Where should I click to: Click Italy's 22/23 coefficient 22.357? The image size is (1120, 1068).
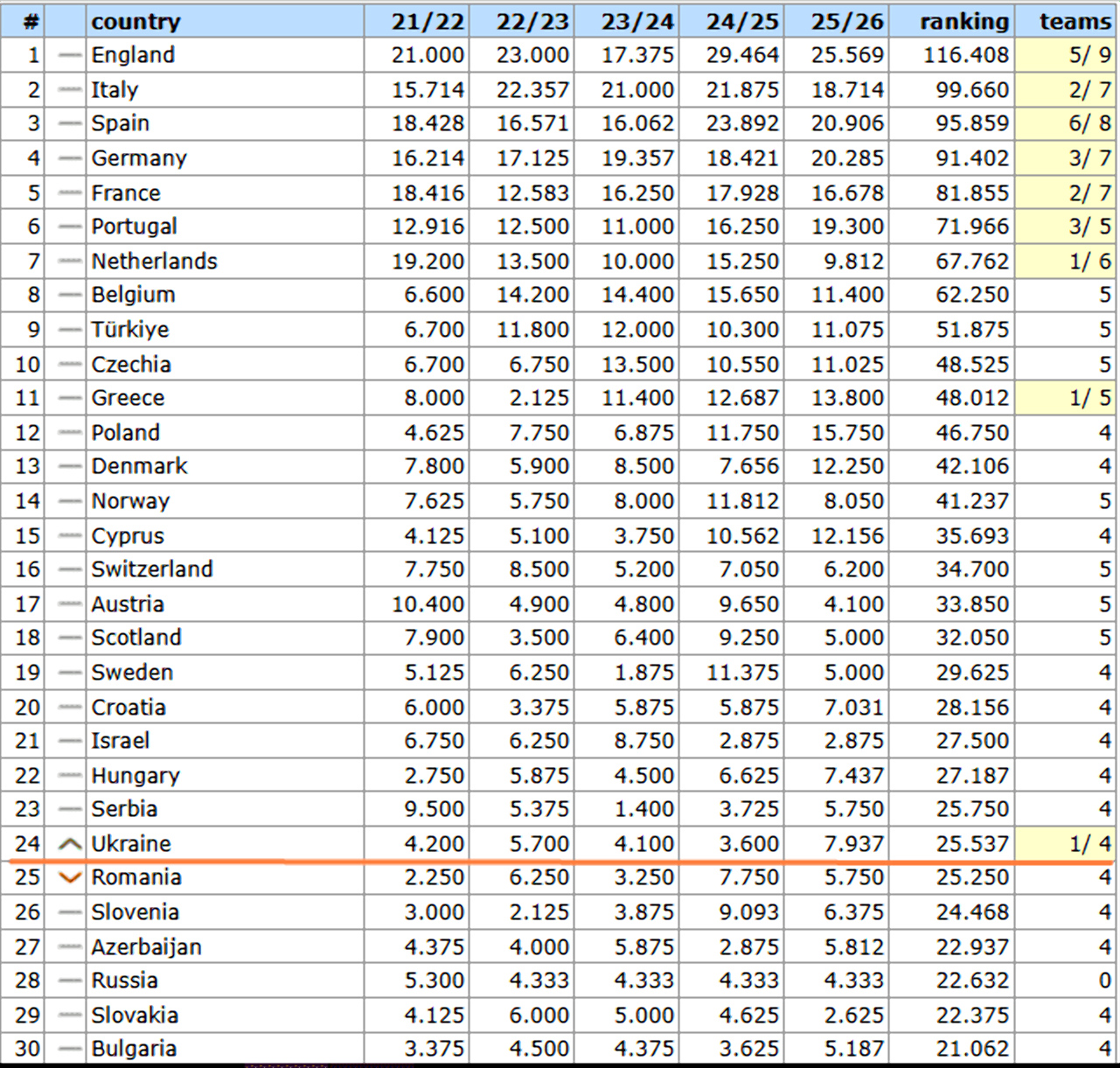(532, 90)
